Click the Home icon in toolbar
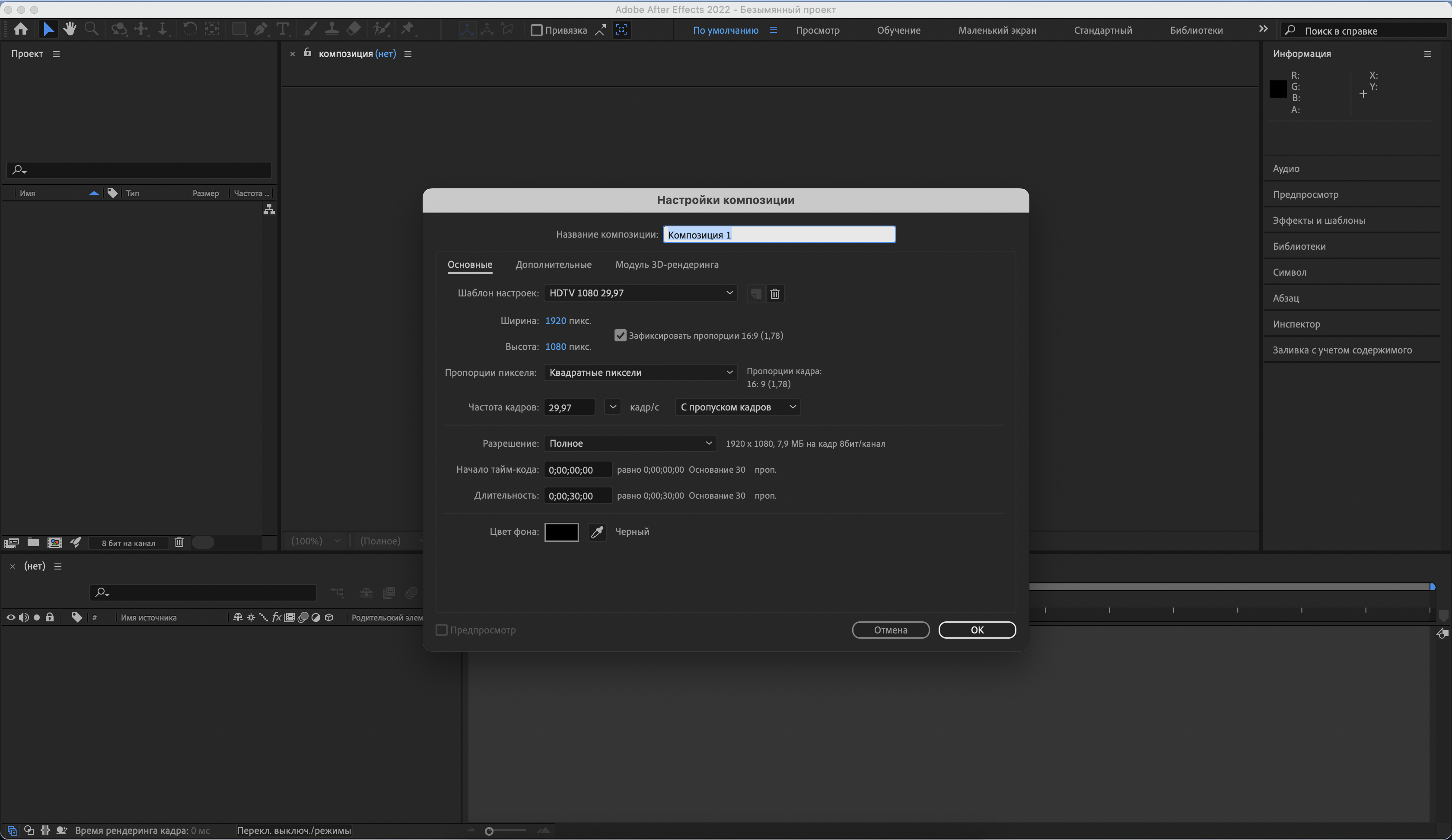This screenshot has width=1452, height=840. click(21, 29)
